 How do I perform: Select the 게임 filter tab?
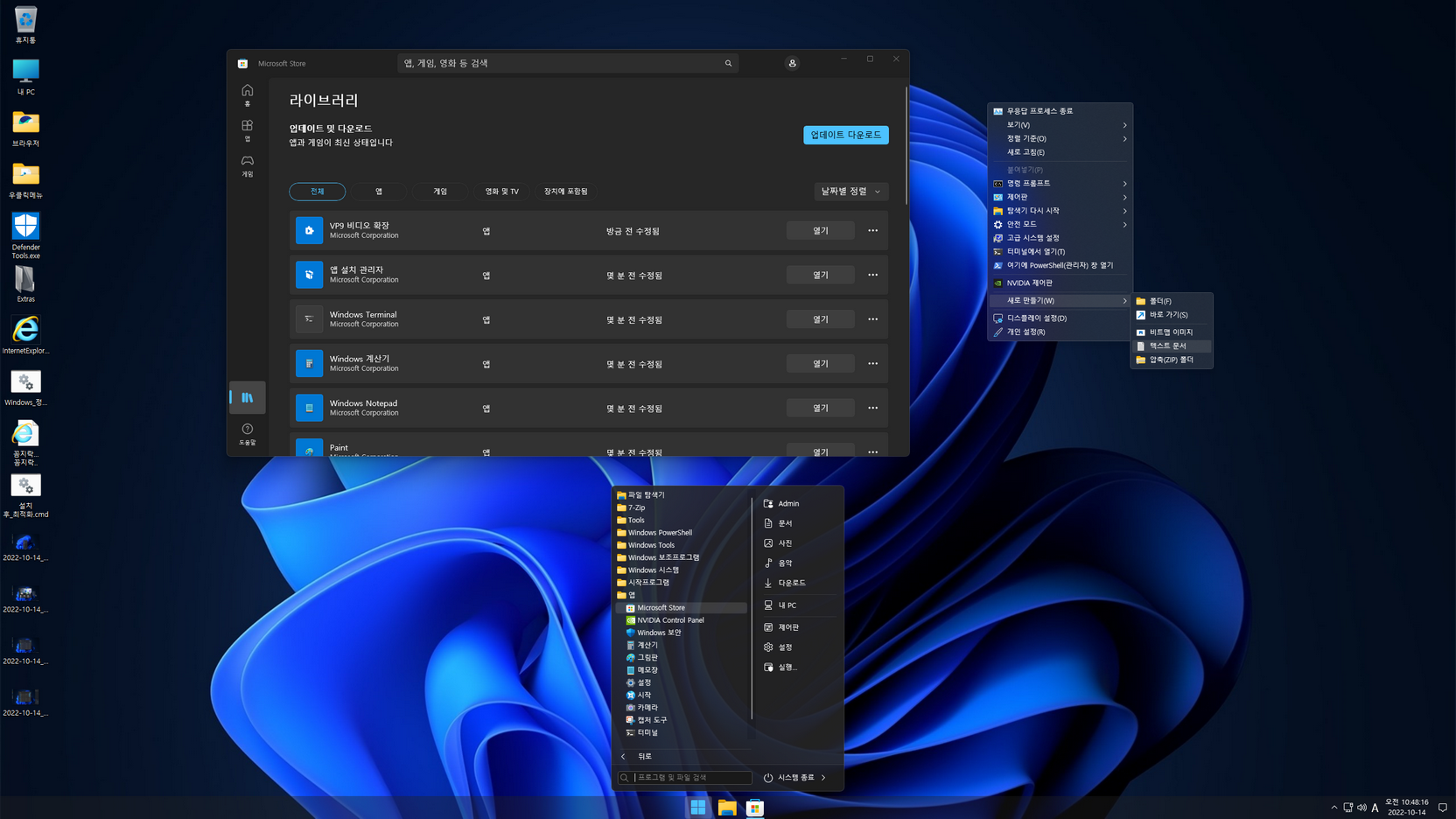pos(440,192)
